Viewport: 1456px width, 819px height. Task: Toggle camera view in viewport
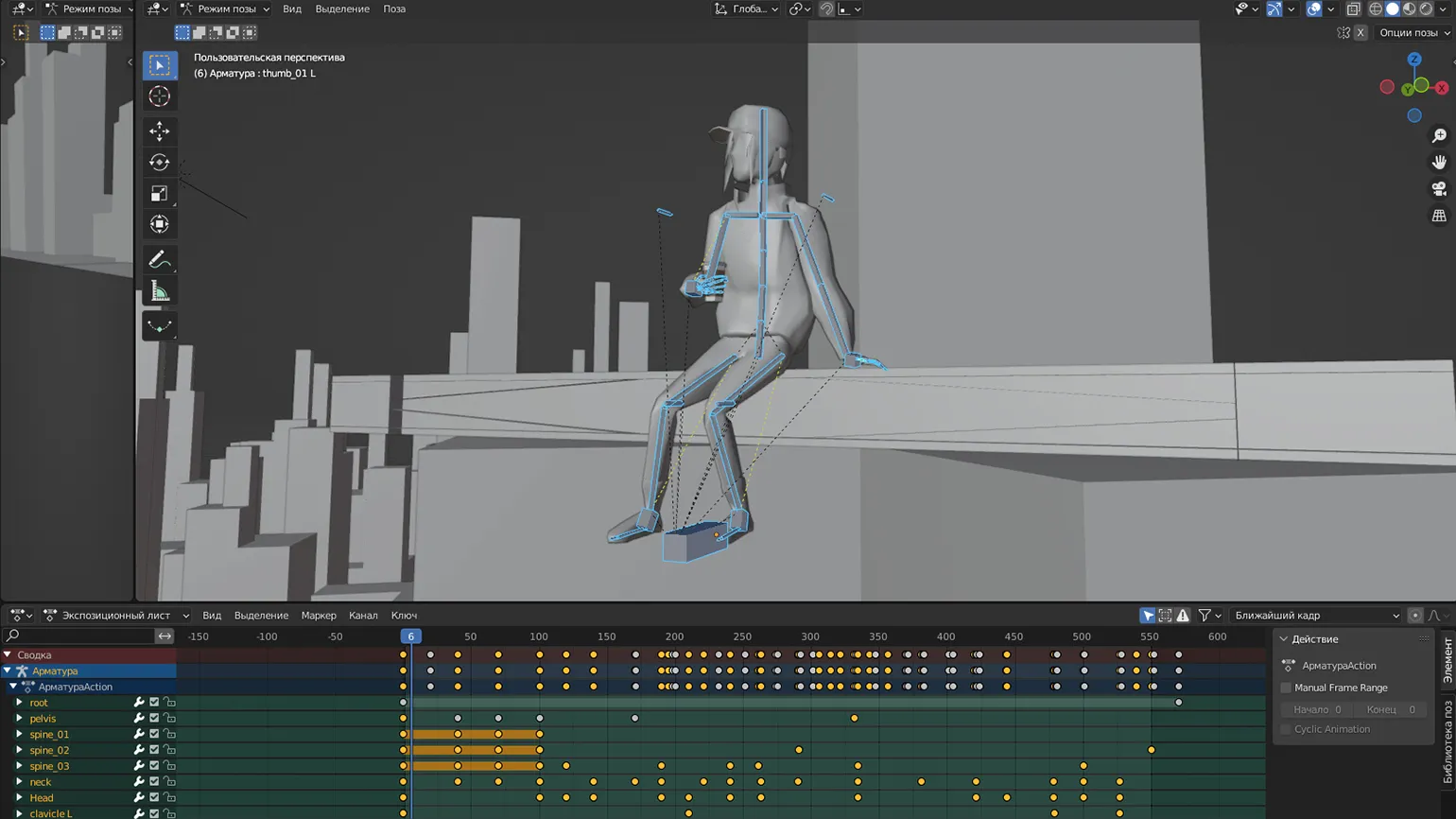coord(1439,189)
